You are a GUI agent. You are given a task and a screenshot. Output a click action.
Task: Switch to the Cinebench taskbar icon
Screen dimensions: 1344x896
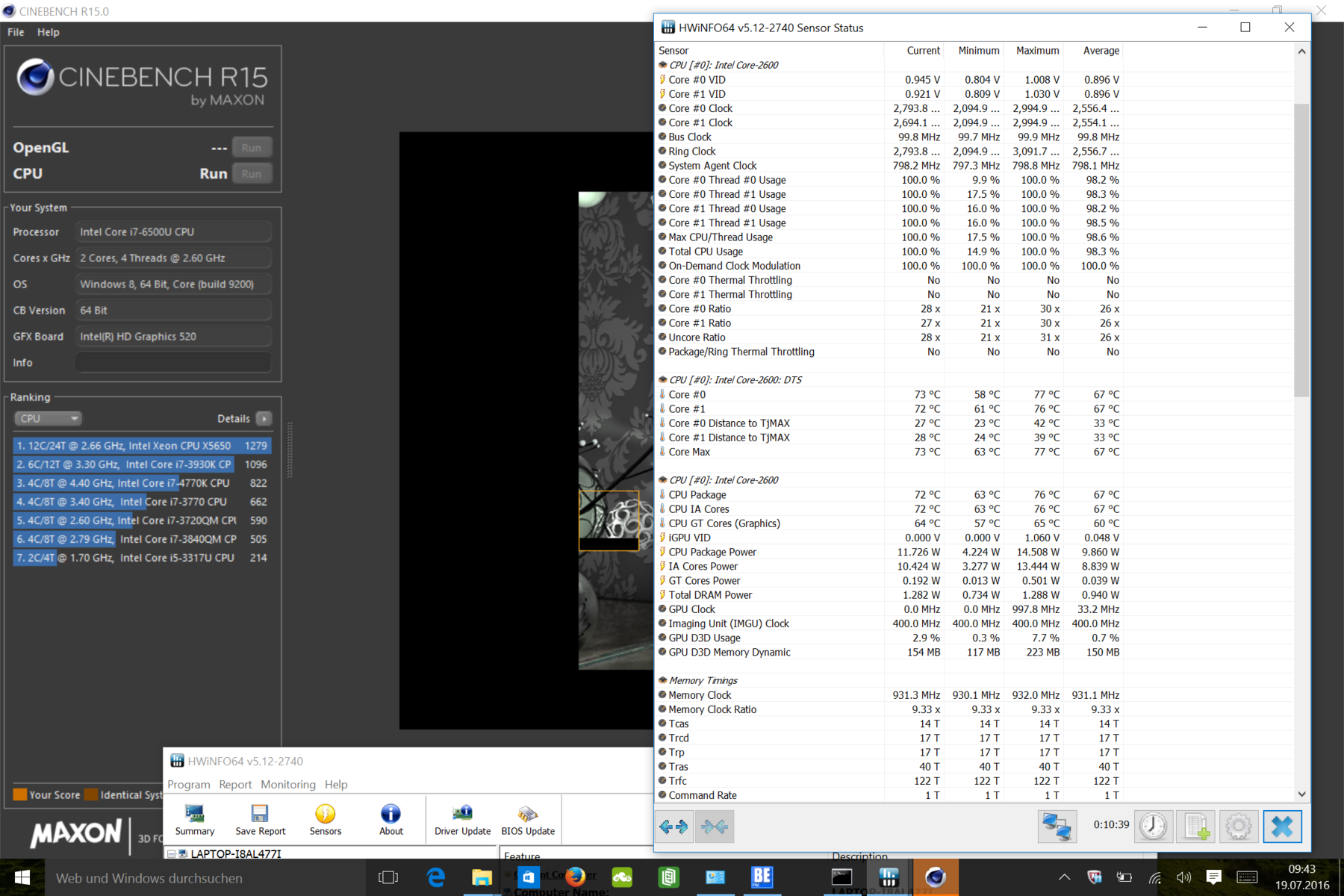936,878
